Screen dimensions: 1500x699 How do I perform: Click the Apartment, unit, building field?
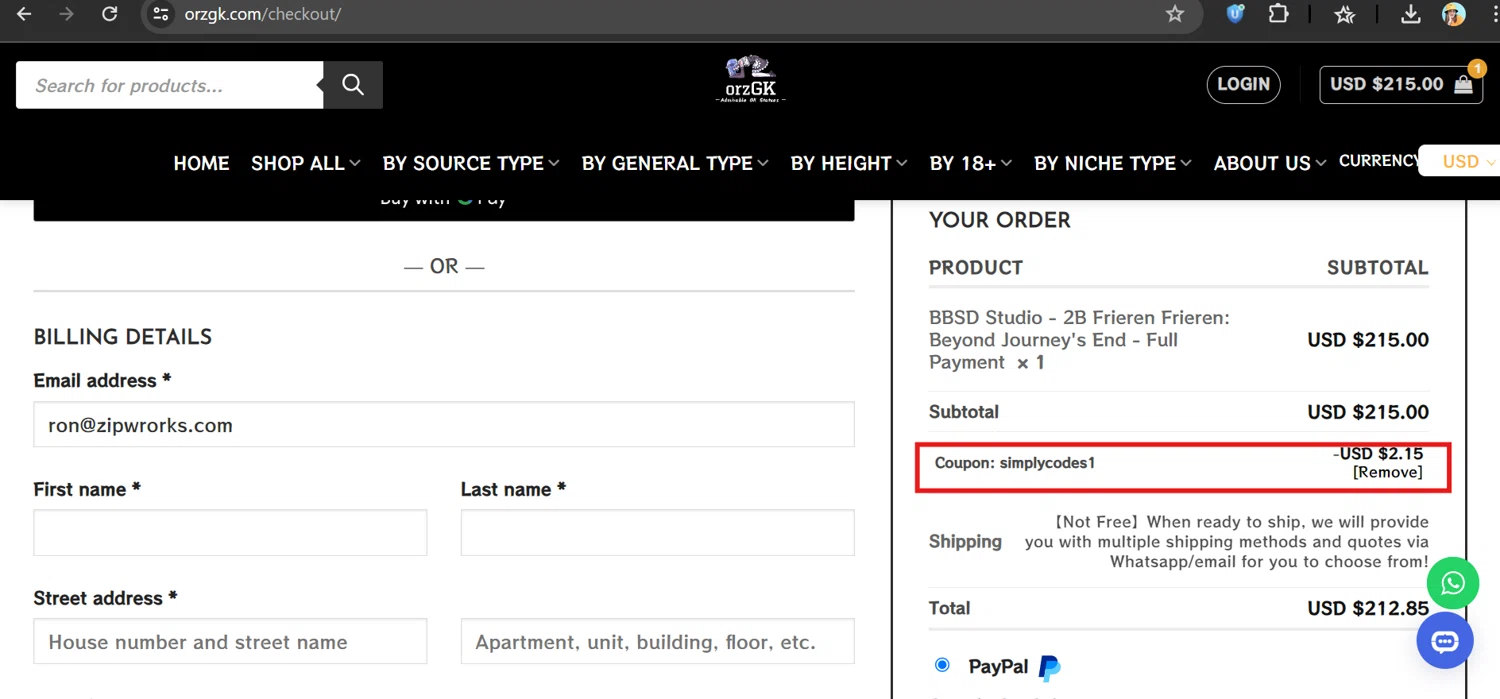657,641
